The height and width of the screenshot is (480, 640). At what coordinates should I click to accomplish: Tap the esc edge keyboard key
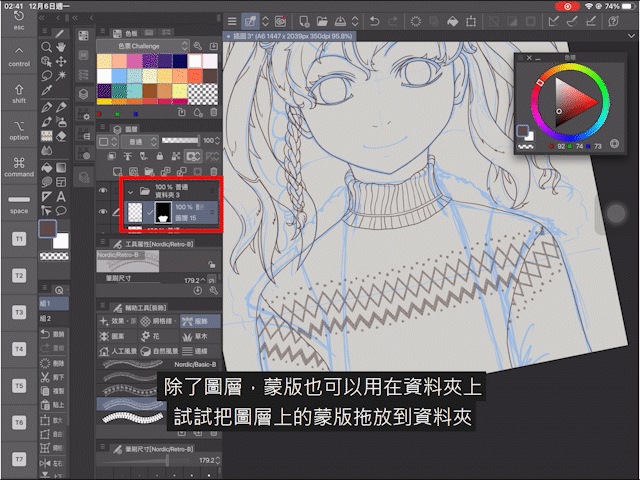19,20
